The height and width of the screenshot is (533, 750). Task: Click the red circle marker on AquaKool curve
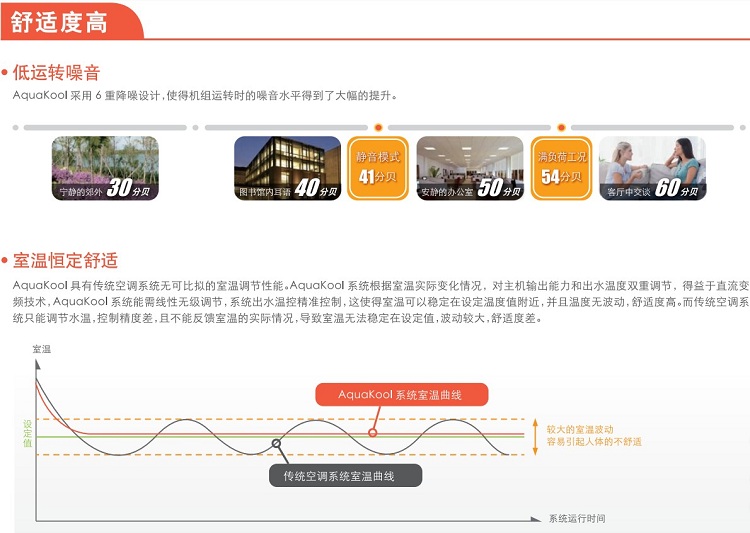[x=372, y=433]
